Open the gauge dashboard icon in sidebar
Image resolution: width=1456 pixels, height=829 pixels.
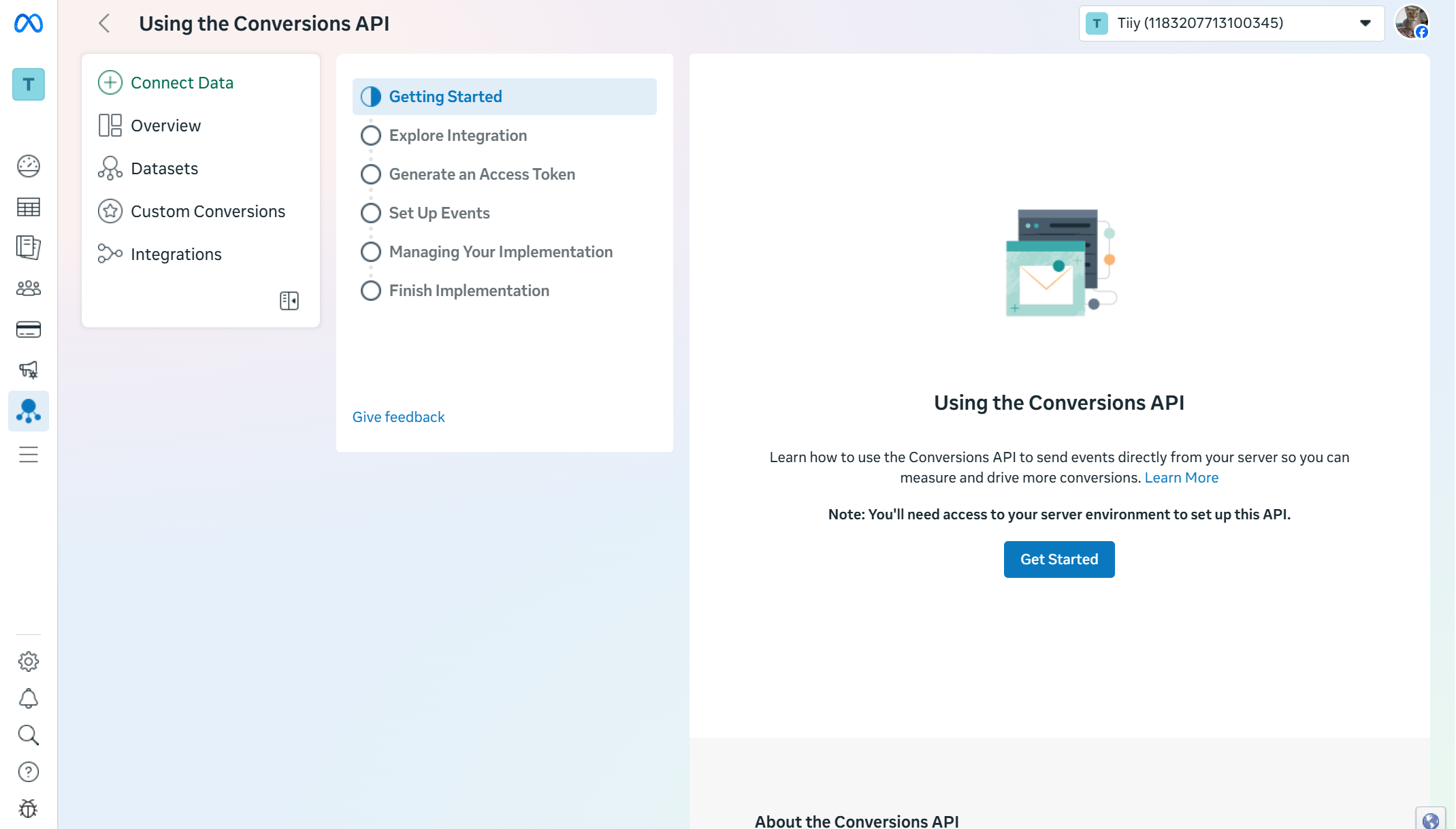click(x=29, y=166)
